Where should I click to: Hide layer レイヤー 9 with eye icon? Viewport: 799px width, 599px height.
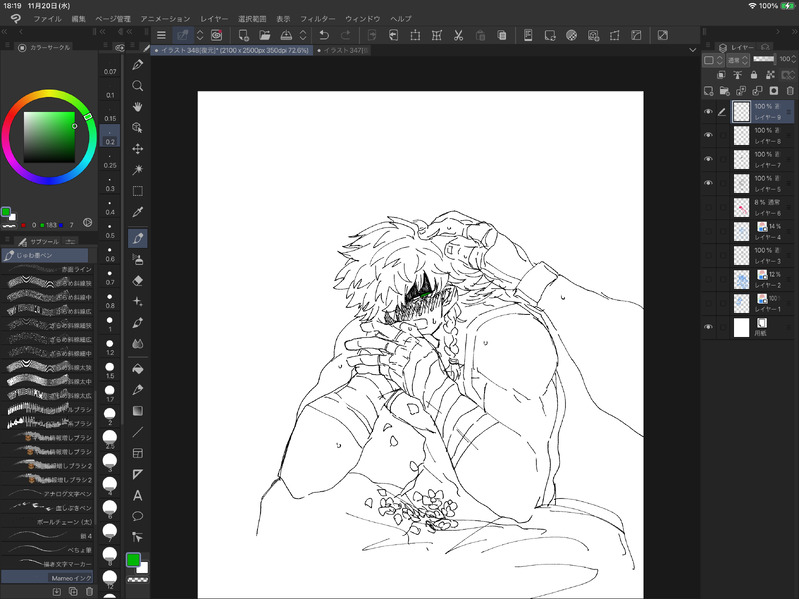(x=708, y=112)
